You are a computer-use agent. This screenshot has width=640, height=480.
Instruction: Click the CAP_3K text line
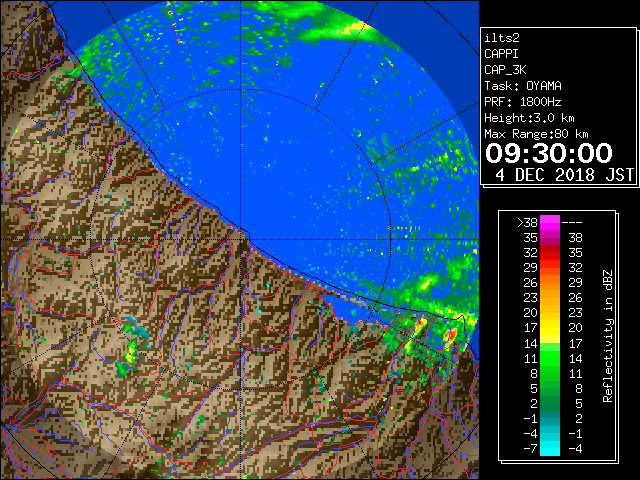point(505,70)
